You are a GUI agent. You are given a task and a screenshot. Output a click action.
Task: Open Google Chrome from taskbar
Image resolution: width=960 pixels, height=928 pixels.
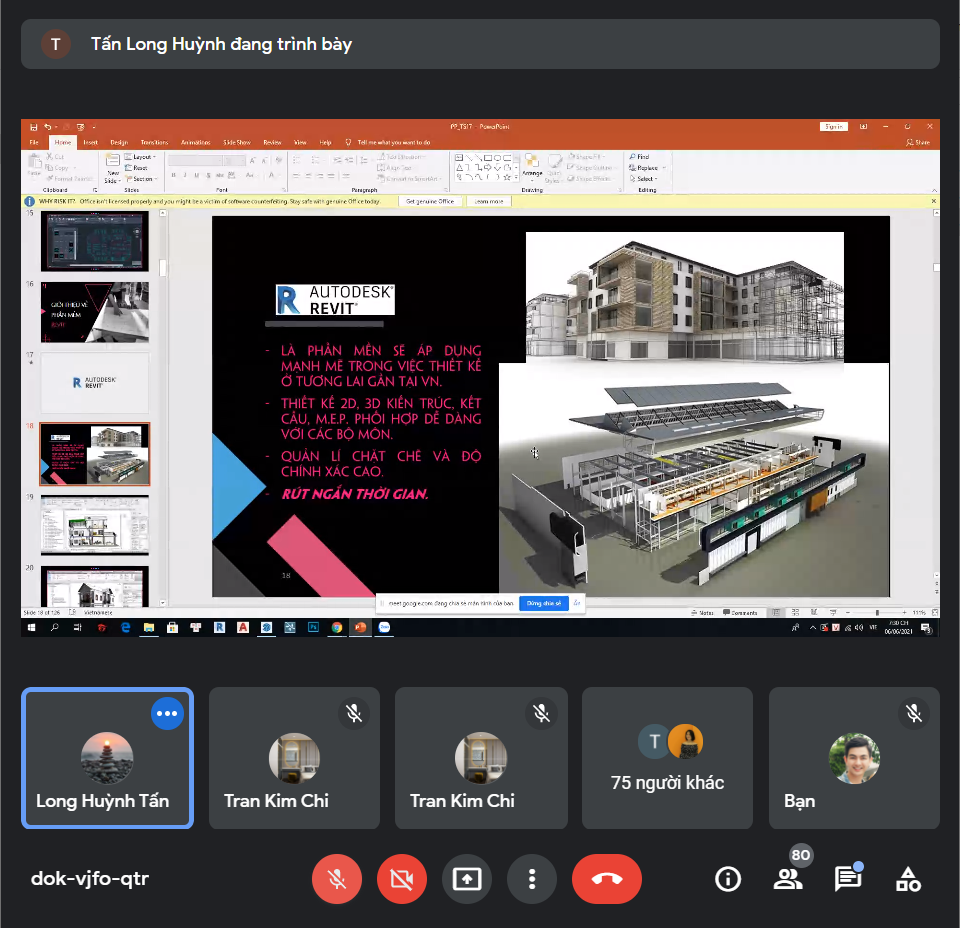337,627
